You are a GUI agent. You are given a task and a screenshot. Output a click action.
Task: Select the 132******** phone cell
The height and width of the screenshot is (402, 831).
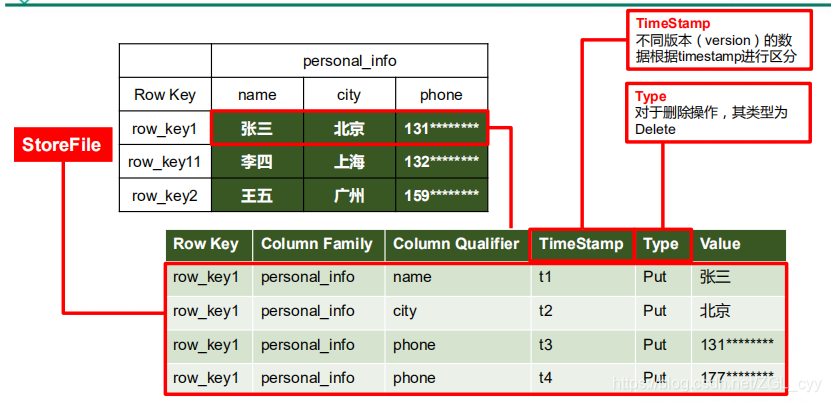coord(441,162)
